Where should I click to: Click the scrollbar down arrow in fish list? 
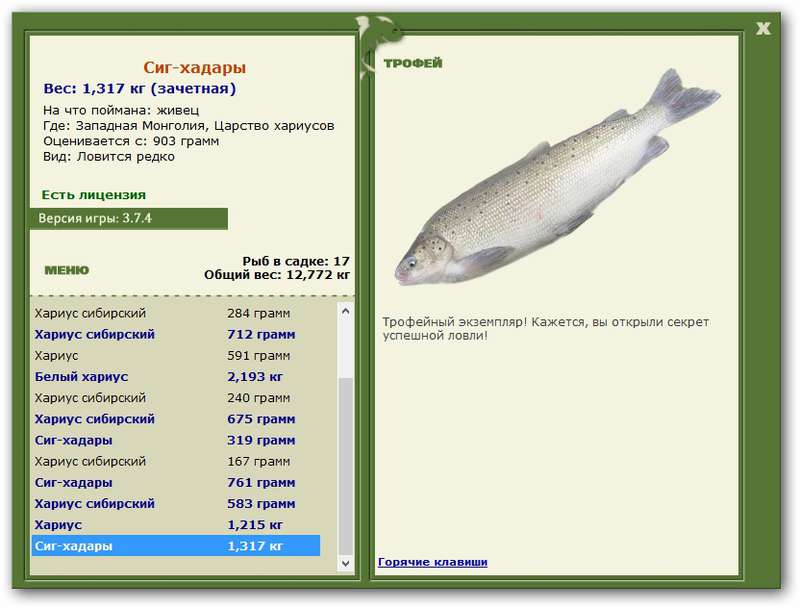click(x=345, y=563)
